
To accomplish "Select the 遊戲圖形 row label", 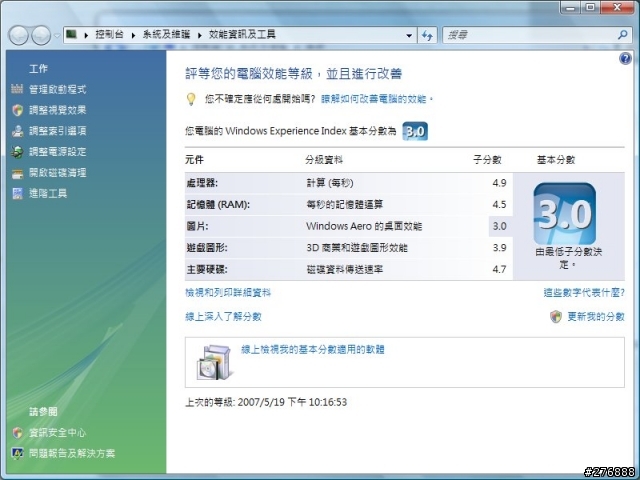I will tap(207, 248).
